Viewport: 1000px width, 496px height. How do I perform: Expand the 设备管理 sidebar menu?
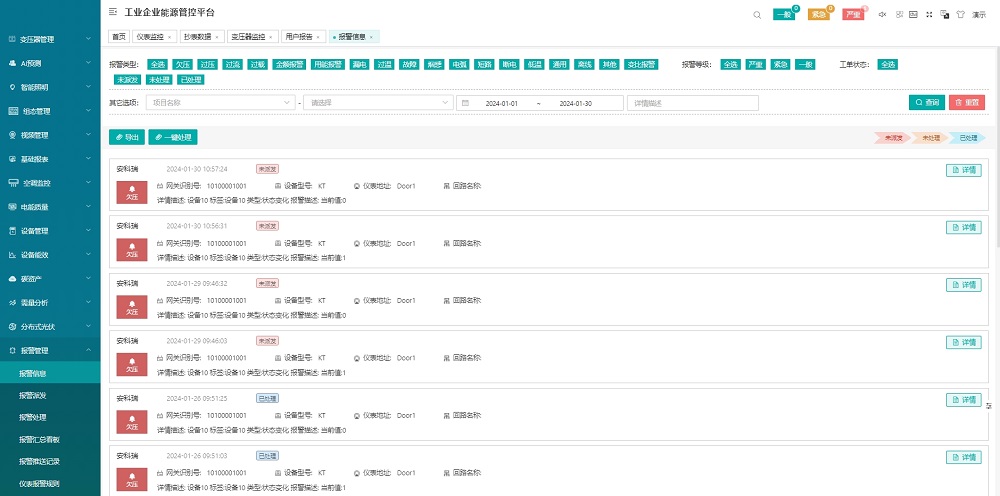(x=50, y=231)
